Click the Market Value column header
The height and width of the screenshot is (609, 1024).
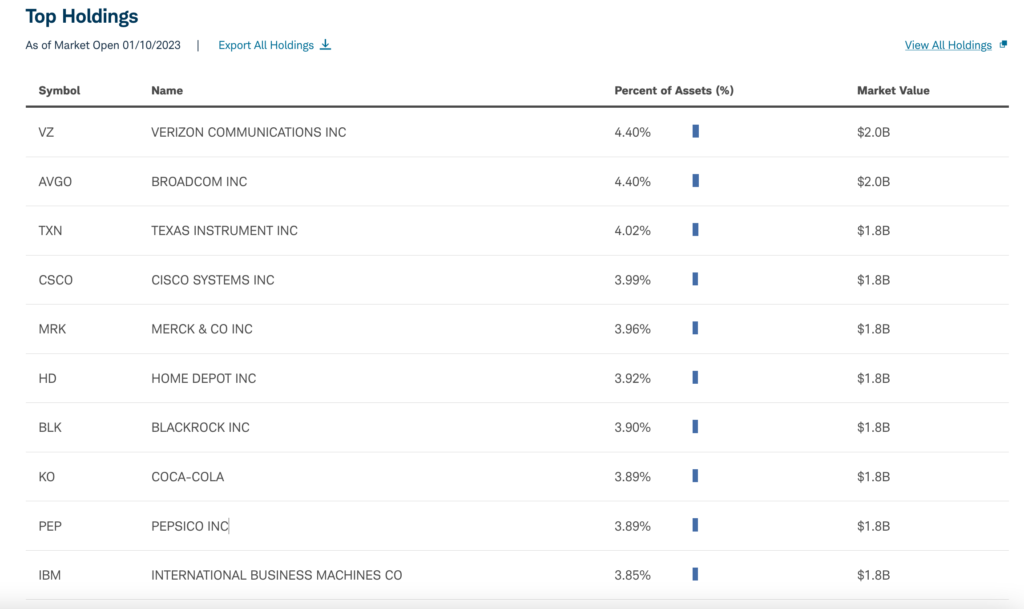pos(892,90)
